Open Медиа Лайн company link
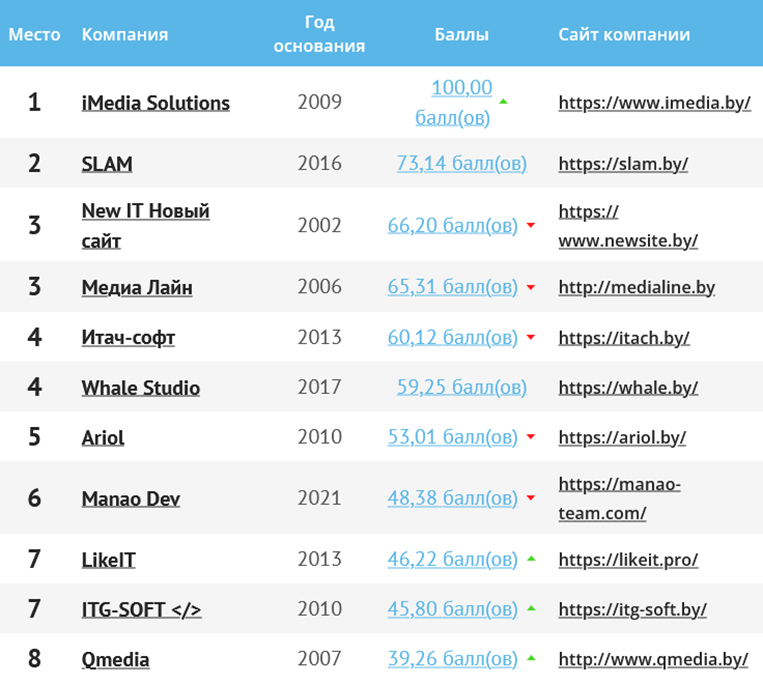Screen dimensions: 763x684 point(137,288)
